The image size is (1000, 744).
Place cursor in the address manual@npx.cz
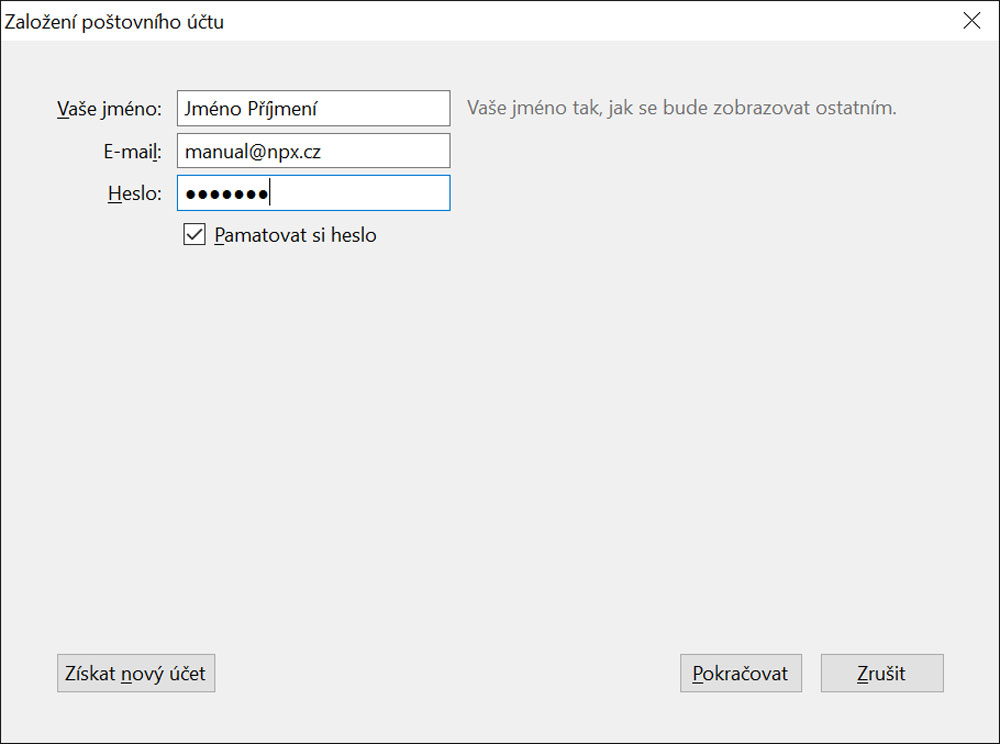252,151
